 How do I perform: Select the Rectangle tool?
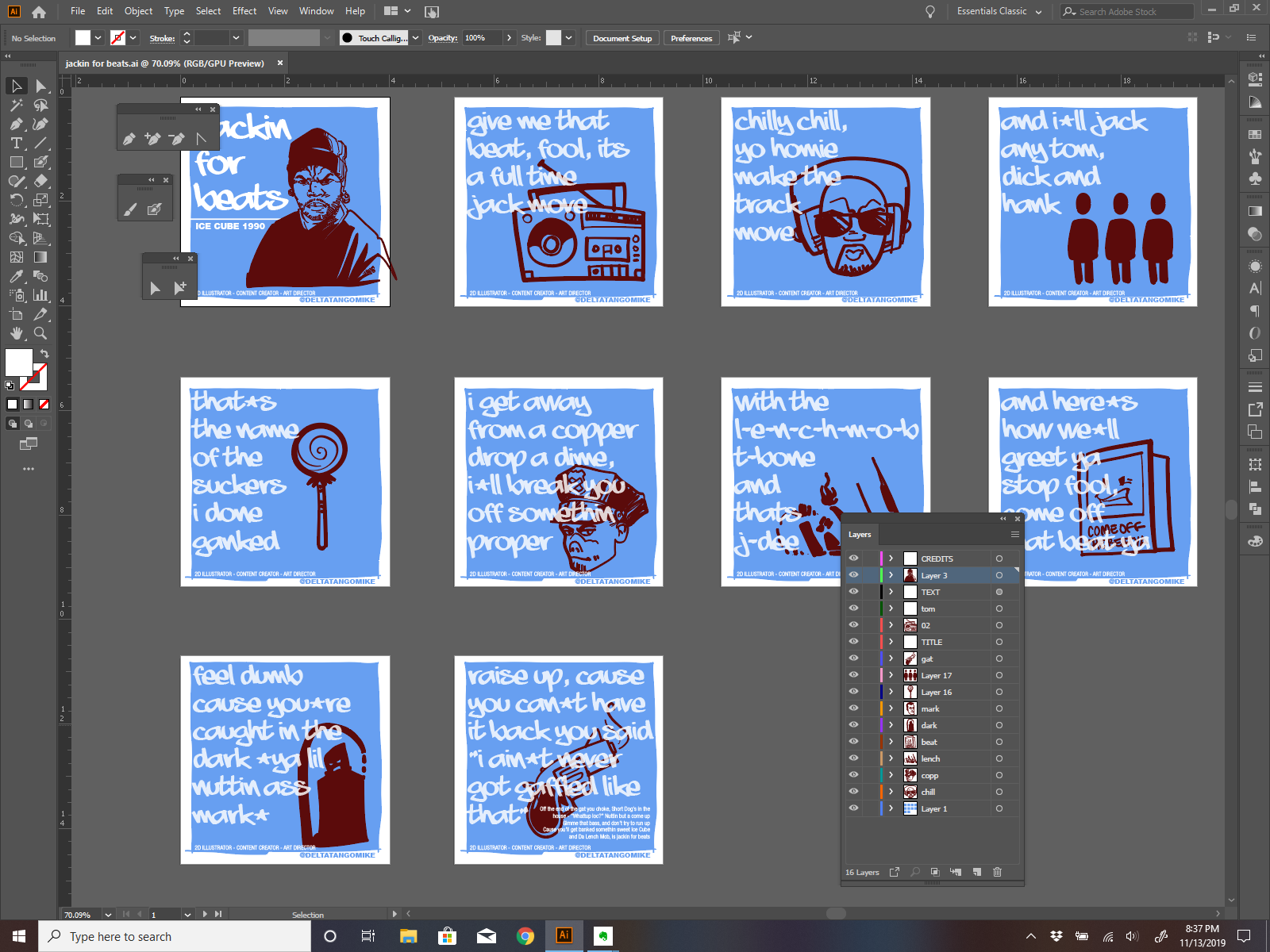click(x=16, y=162)
